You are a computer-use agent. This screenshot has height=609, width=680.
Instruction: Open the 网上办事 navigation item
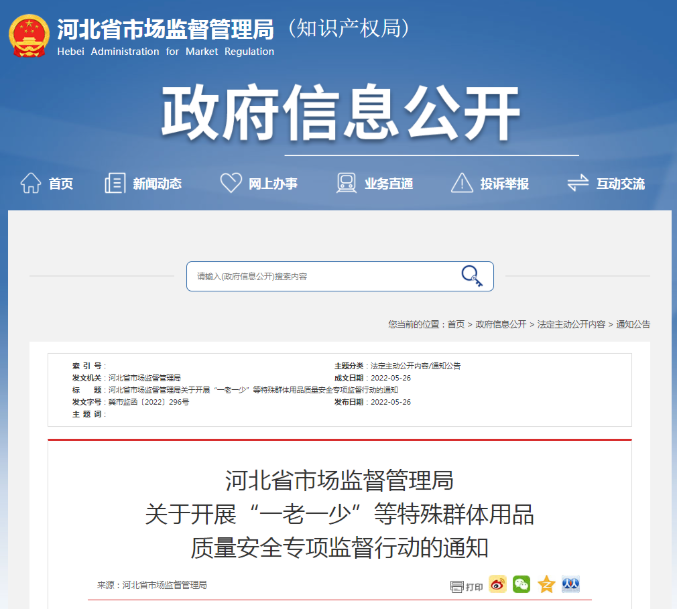(x=272, y=184)
